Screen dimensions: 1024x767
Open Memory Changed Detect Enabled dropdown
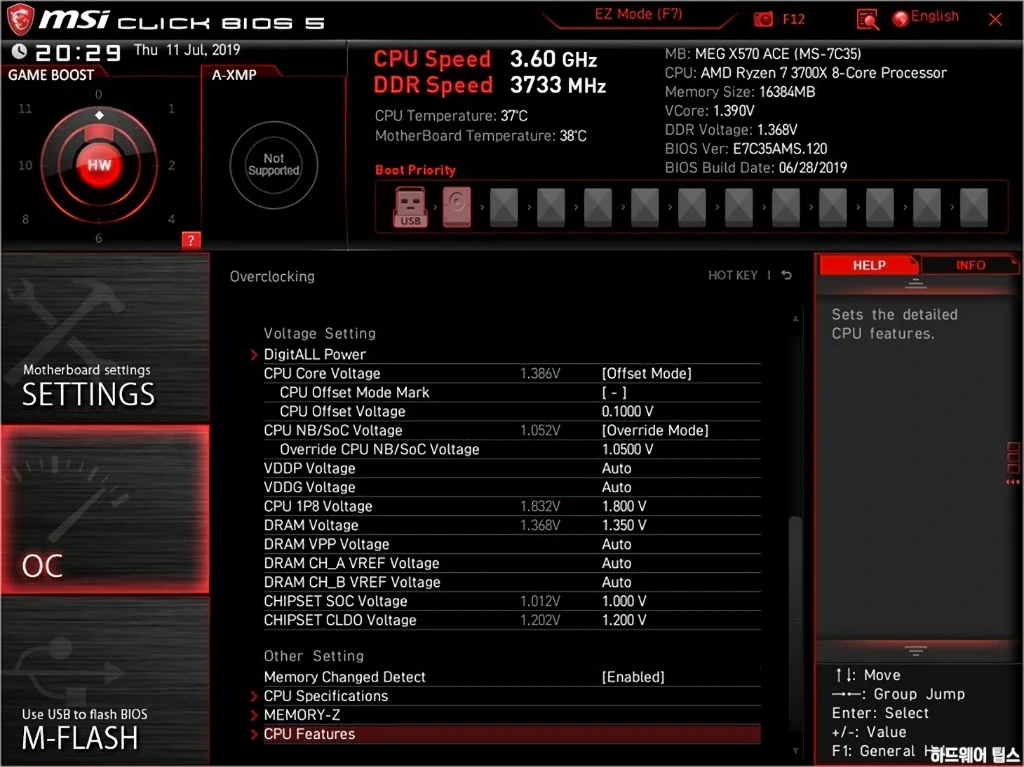[633, 677]
